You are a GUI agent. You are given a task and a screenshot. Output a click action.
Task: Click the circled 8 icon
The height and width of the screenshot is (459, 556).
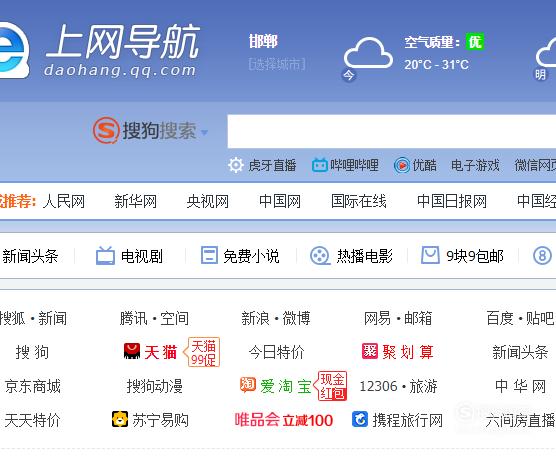coord(542,256)
